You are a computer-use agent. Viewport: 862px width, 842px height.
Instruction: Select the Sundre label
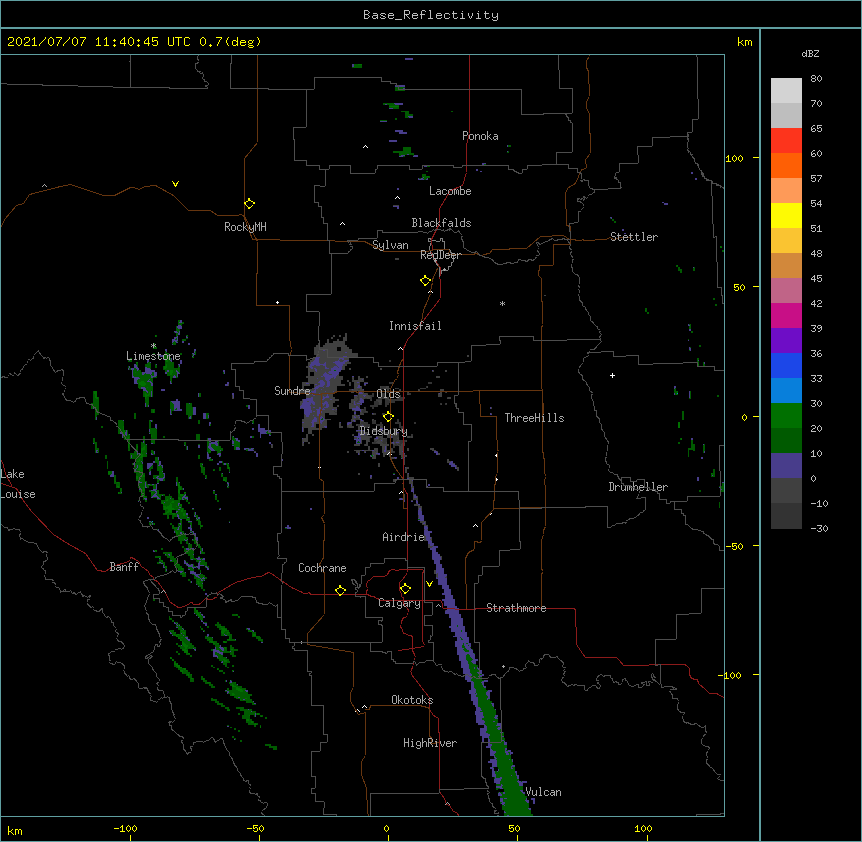tap(292, 391)
